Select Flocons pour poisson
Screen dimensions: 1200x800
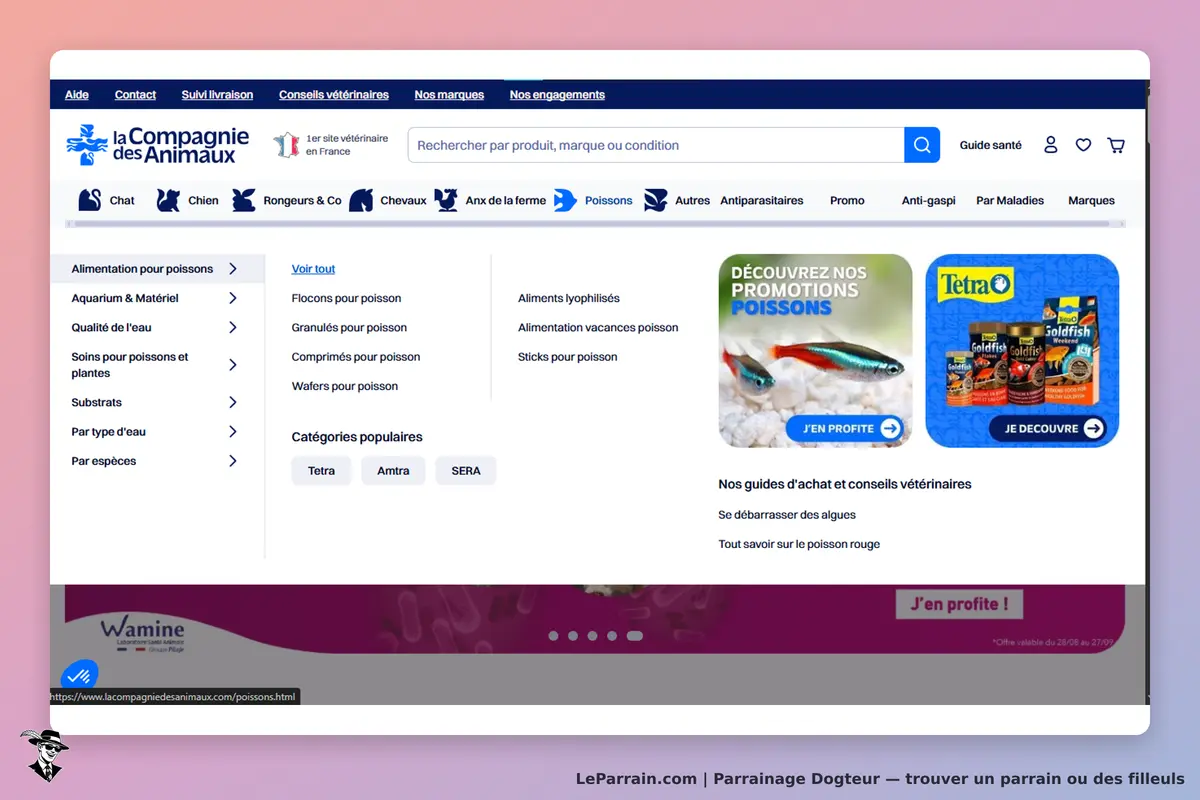coord(346,298)
